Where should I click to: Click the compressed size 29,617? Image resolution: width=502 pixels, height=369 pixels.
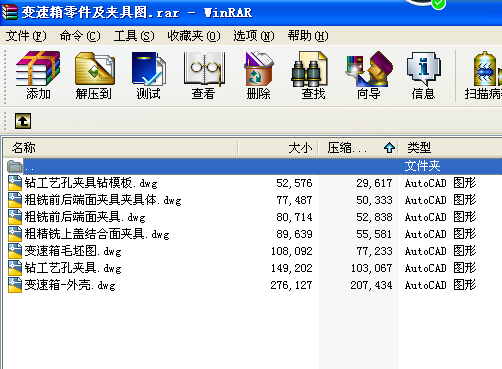point(374,183)
